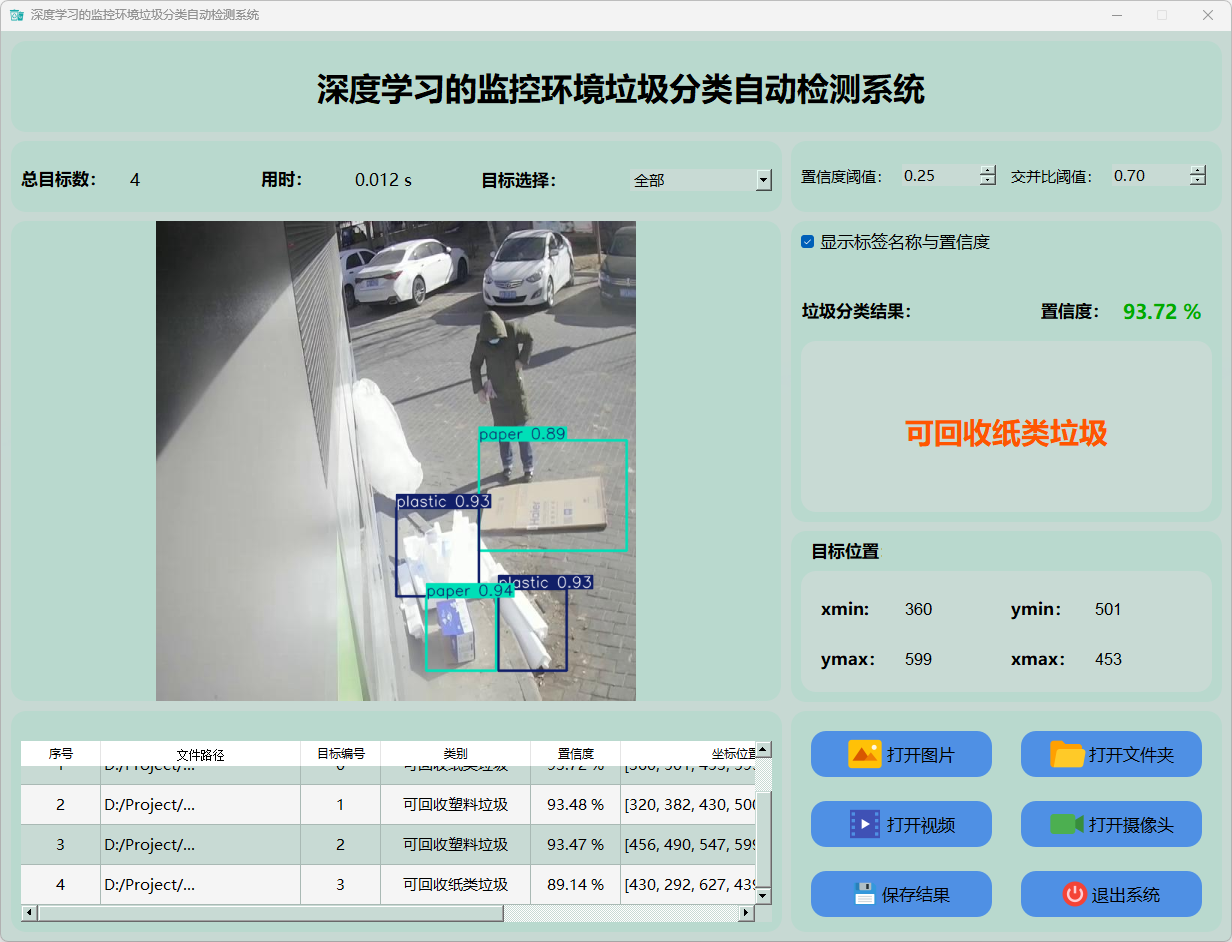This screenshot has height=942, width=1232.
Task: Click the floppy disk save results icon
Action: (864, 894)
